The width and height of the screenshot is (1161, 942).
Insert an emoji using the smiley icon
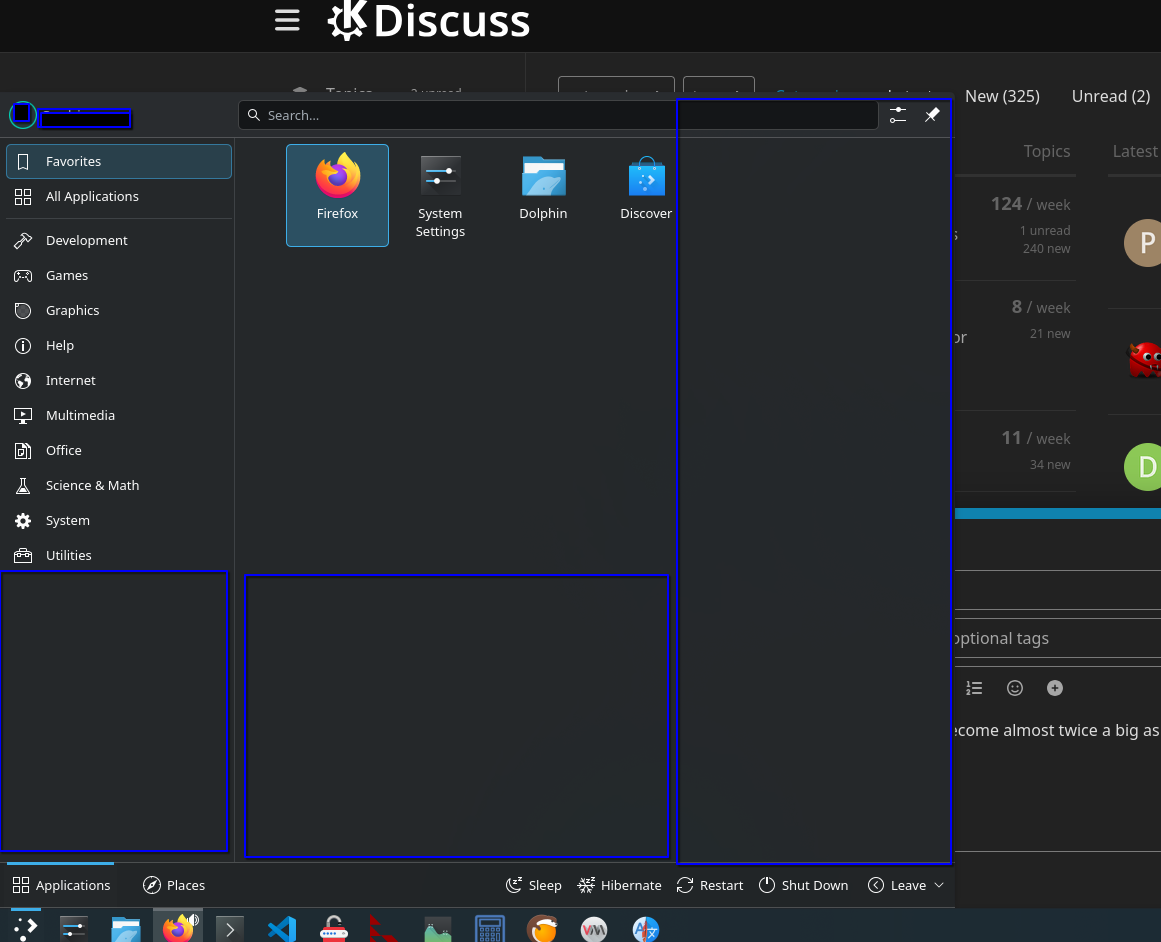click(x=1014, y=688)
